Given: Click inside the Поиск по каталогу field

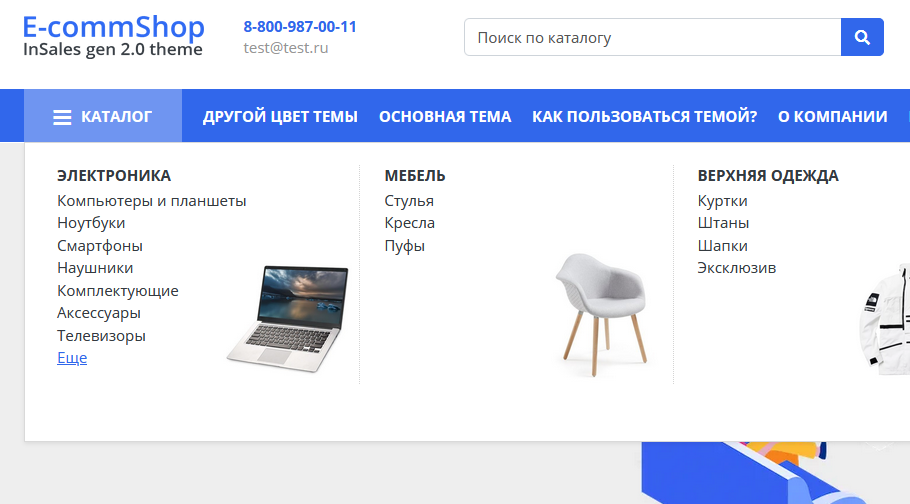Looking at the screenshot, I should click(x=652, y=37).
